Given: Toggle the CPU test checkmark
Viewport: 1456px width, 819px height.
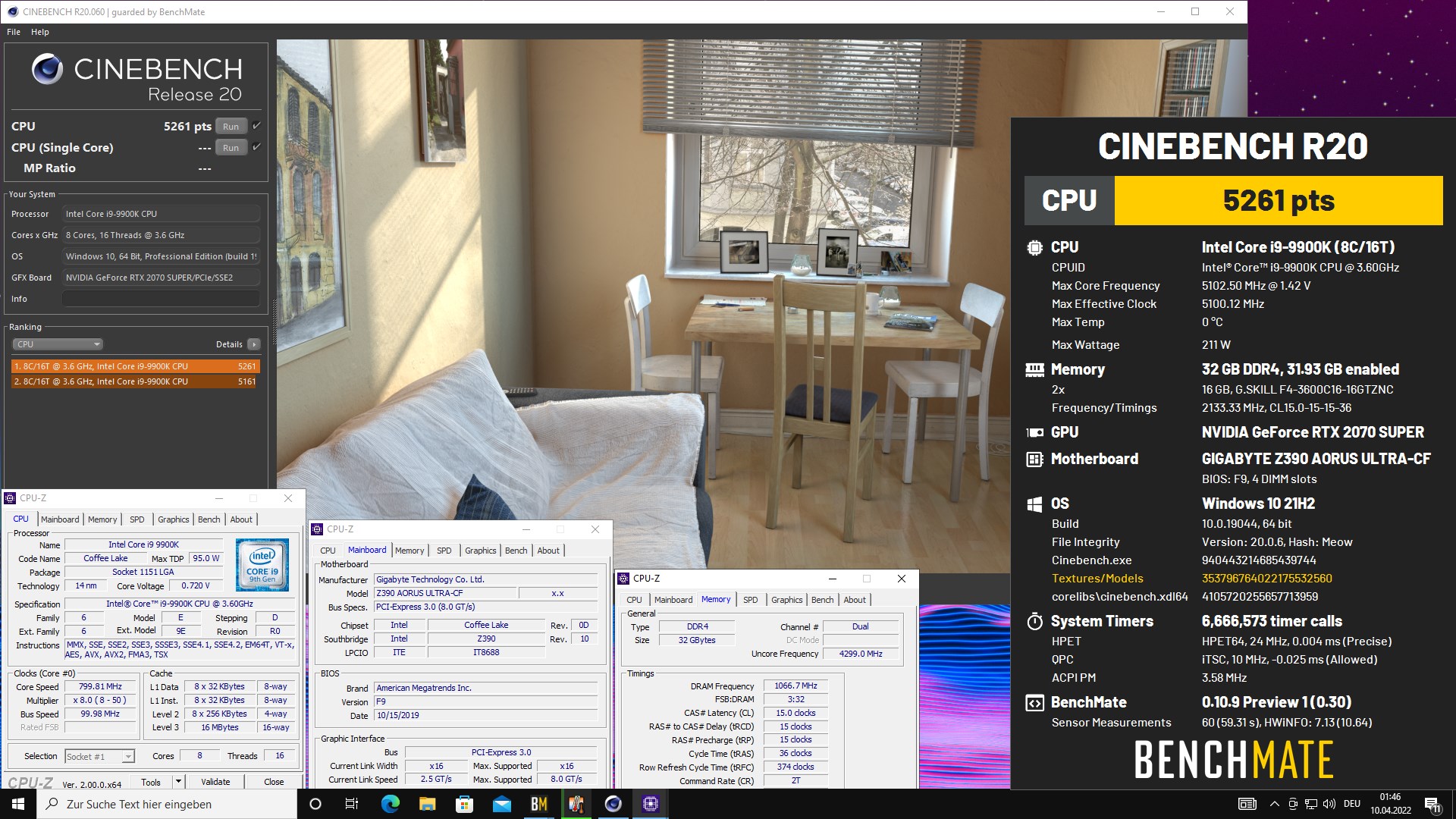Looking at the screenshot, I should (256, 126).
